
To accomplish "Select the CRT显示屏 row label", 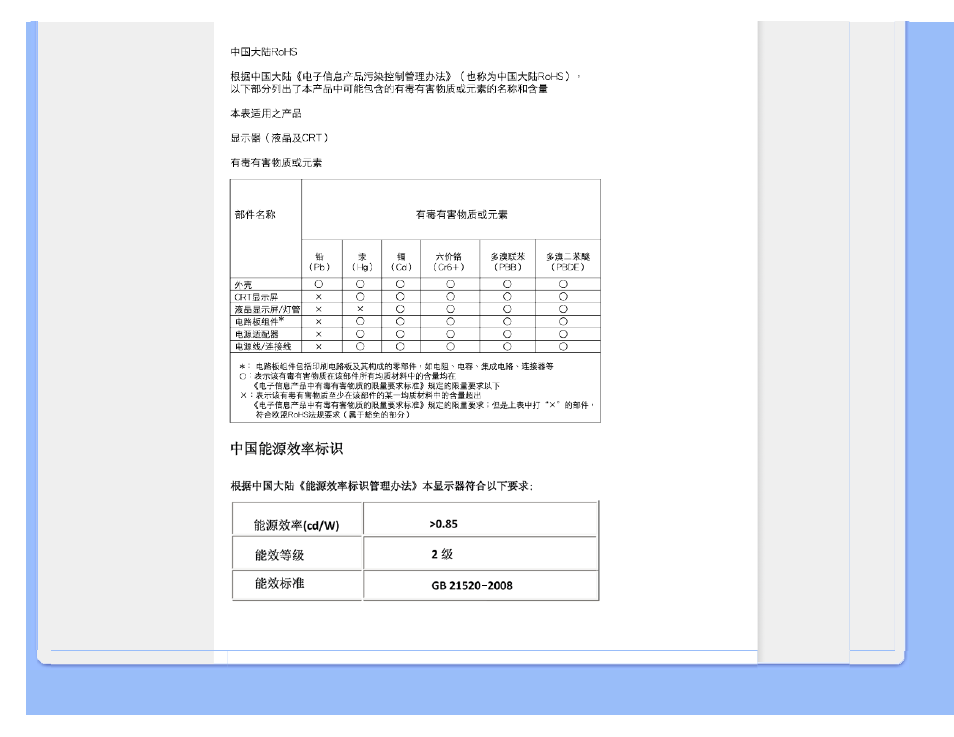I will point(256,297).
